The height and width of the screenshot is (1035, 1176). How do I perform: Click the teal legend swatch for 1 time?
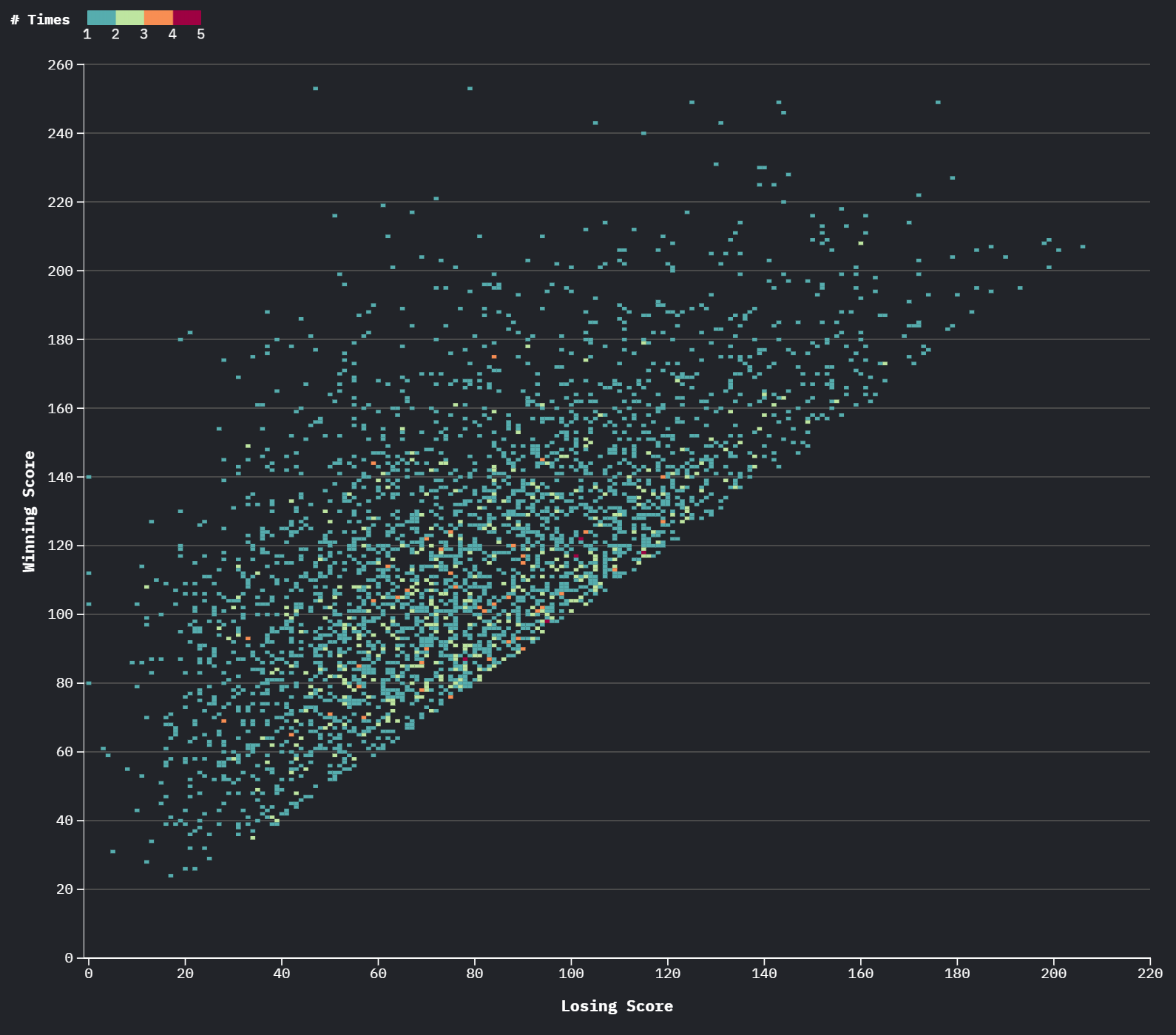101,18
